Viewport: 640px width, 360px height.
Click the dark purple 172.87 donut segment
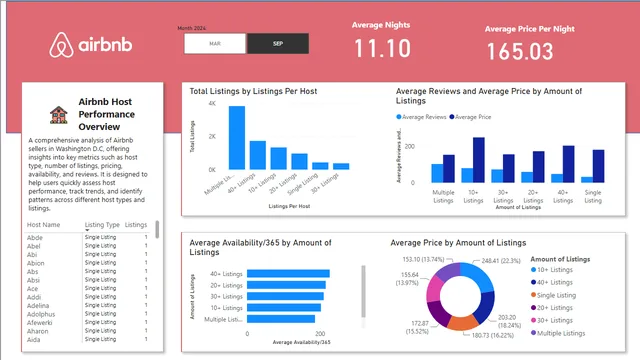[438, 314]
